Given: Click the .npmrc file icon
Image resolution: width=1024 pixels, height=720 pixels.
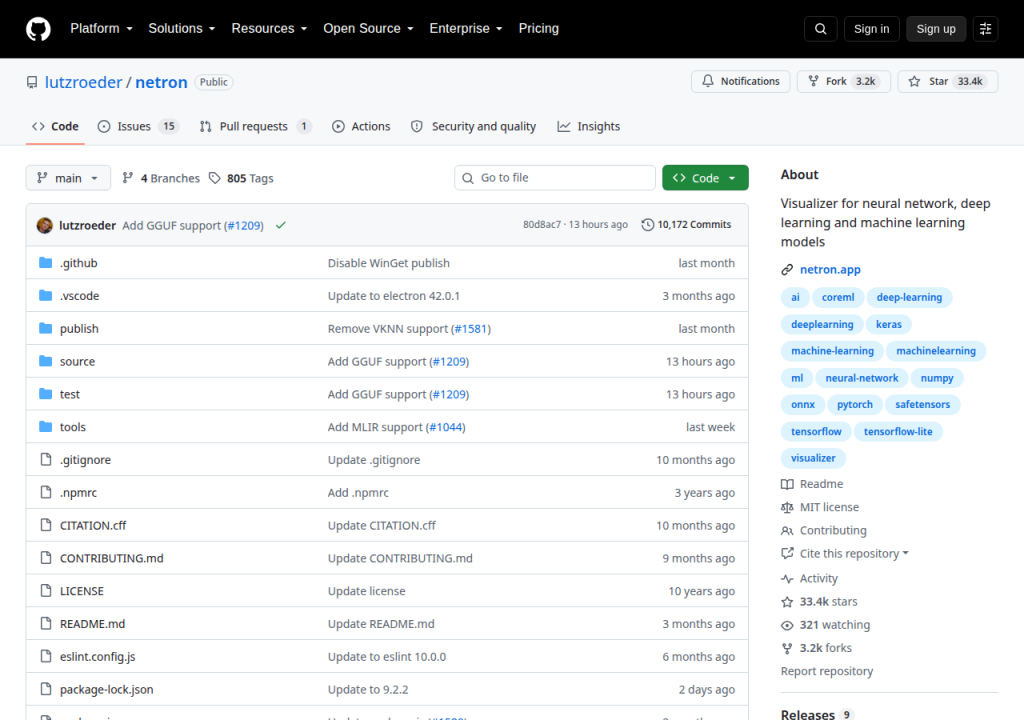Looking at the screenshot, I should pos(45,492).
